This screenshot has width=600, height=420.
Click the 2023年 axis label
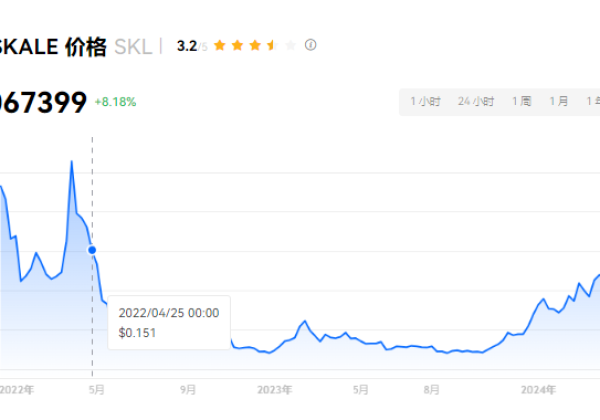[275, 390]
